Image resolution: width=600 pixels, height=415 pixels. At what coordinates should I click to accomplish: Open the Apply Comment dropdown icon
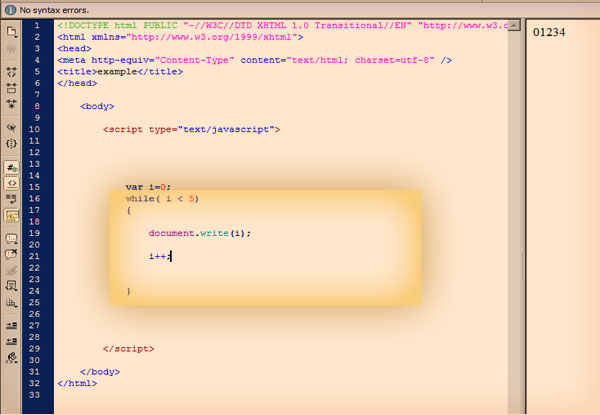pyautogui.click(x=11, y=239)
